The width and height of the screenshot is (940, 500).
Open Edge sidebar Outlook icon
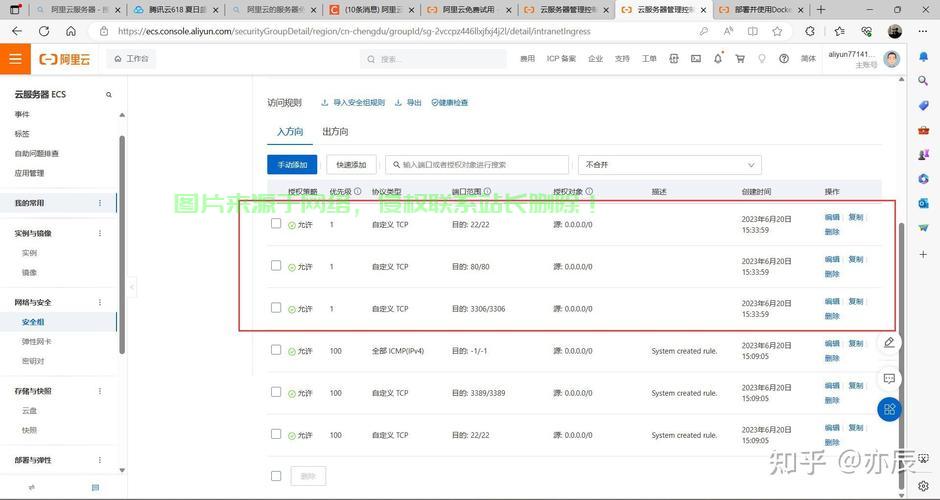coord(923,203)
